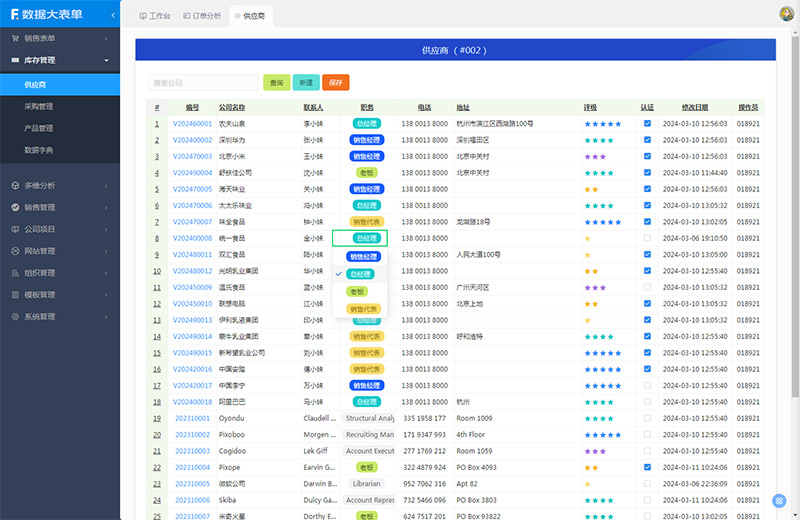
Task: Uncheck the 认证 checkbox for Pixope
Action: pyautogui.click(x=647, y=467)
